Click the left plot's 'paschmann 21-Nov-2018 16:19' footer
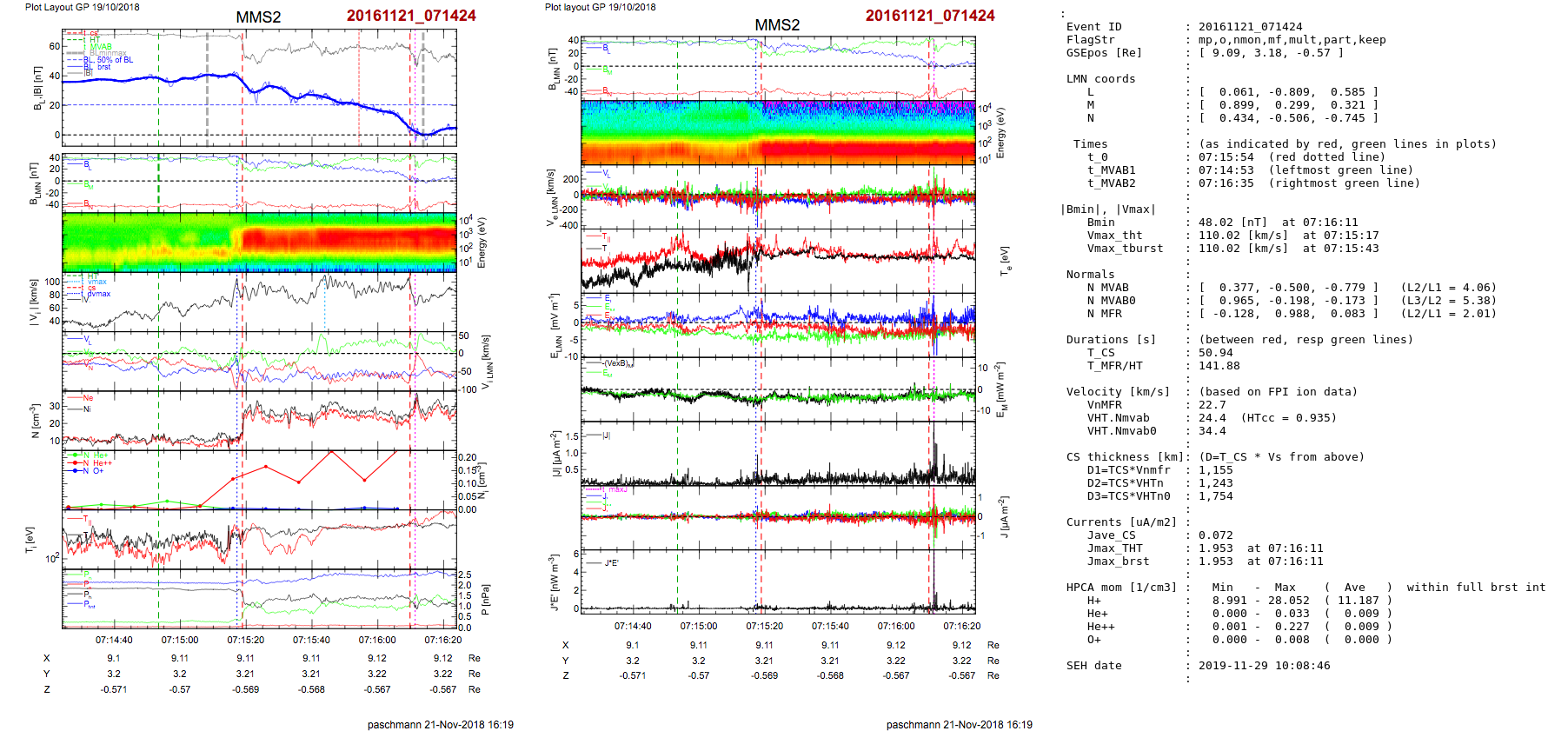 pos(440,724)
